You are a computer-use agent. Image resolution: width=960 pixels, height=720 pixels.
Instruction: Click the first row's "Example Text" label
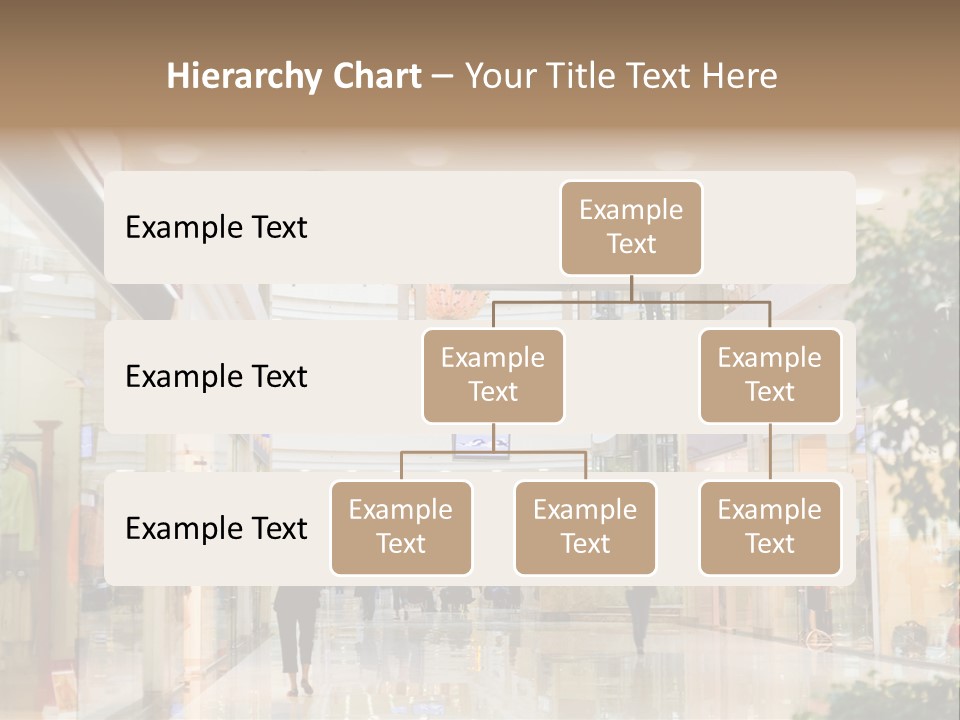click(216, 228)
